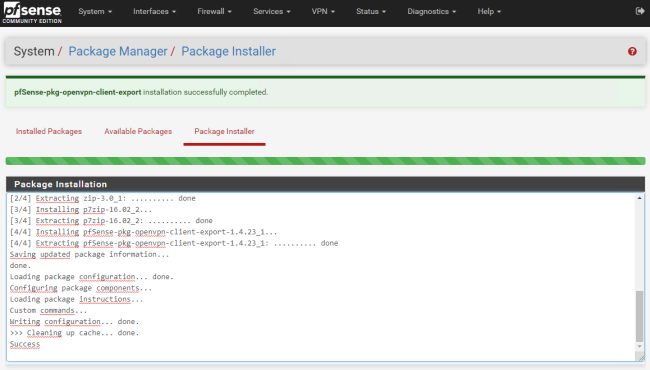Open the Help dropdown menu
The height and width of the screenshot is (370, 650).
tap(489, 12)
